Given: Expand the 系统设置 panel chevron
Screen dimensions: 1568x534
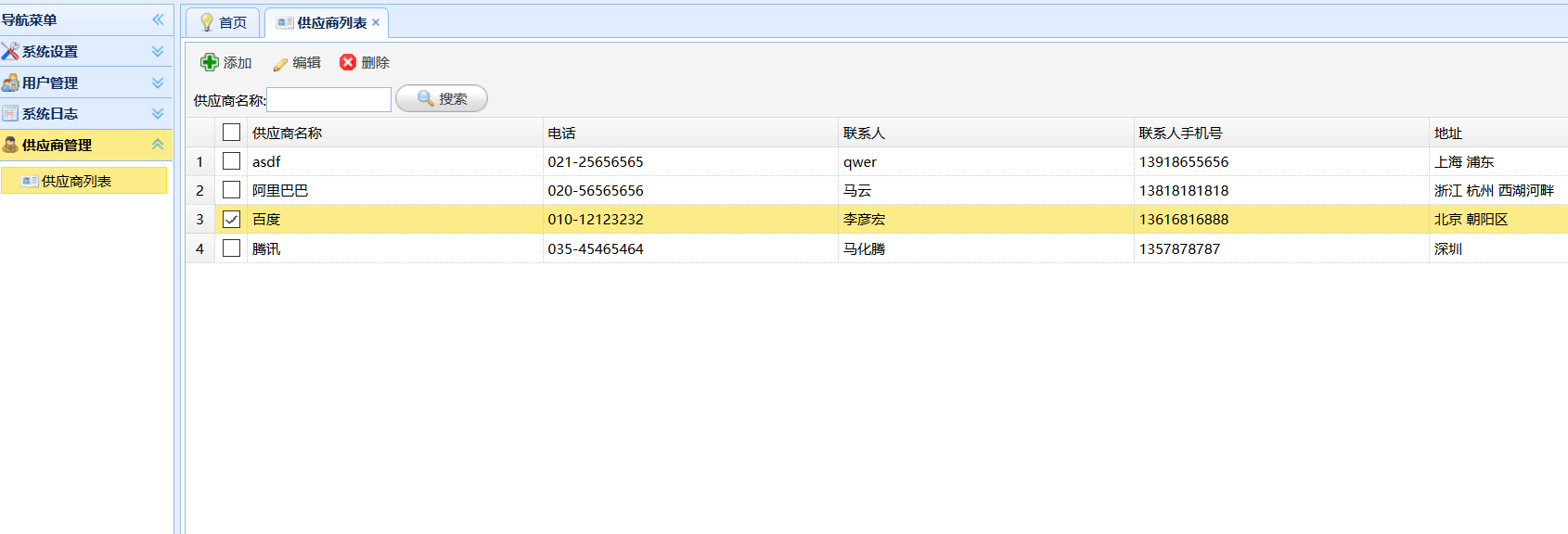Looking at the screenshot, I should (158, 51).
